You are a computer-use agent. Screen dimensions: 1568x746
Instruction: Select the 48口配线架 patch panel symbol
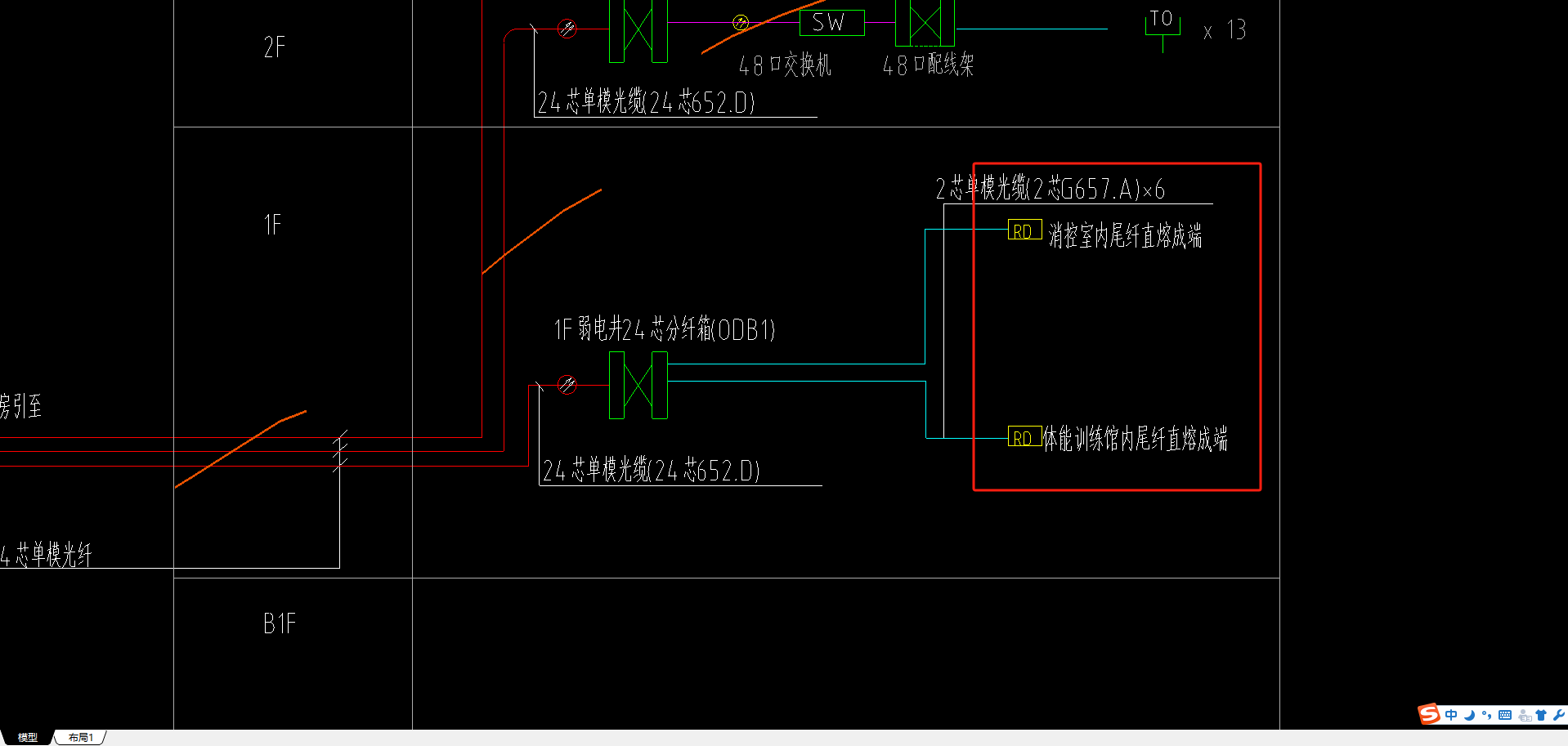925,23
